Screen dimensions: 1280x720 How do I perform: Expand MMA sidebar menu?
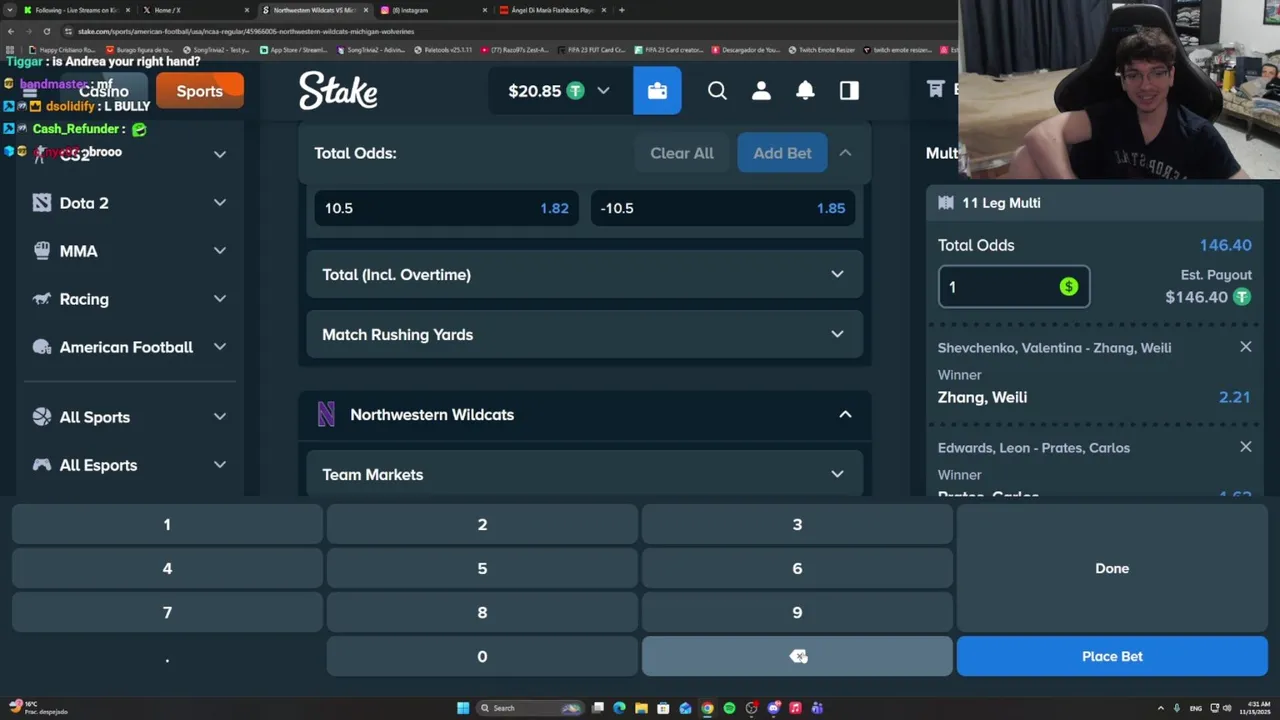[x=220, y=251]
